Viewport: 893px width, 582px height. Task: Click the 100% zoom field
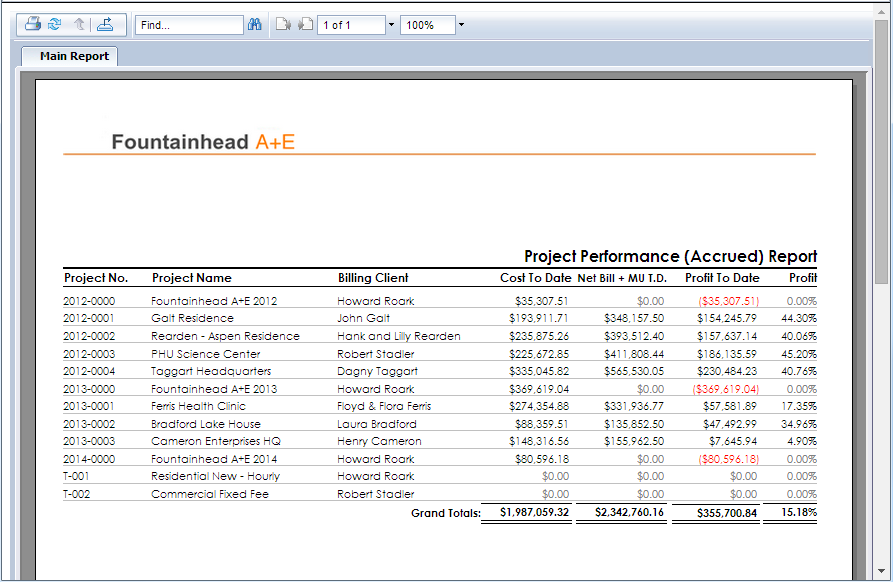(x=427, y=25)
